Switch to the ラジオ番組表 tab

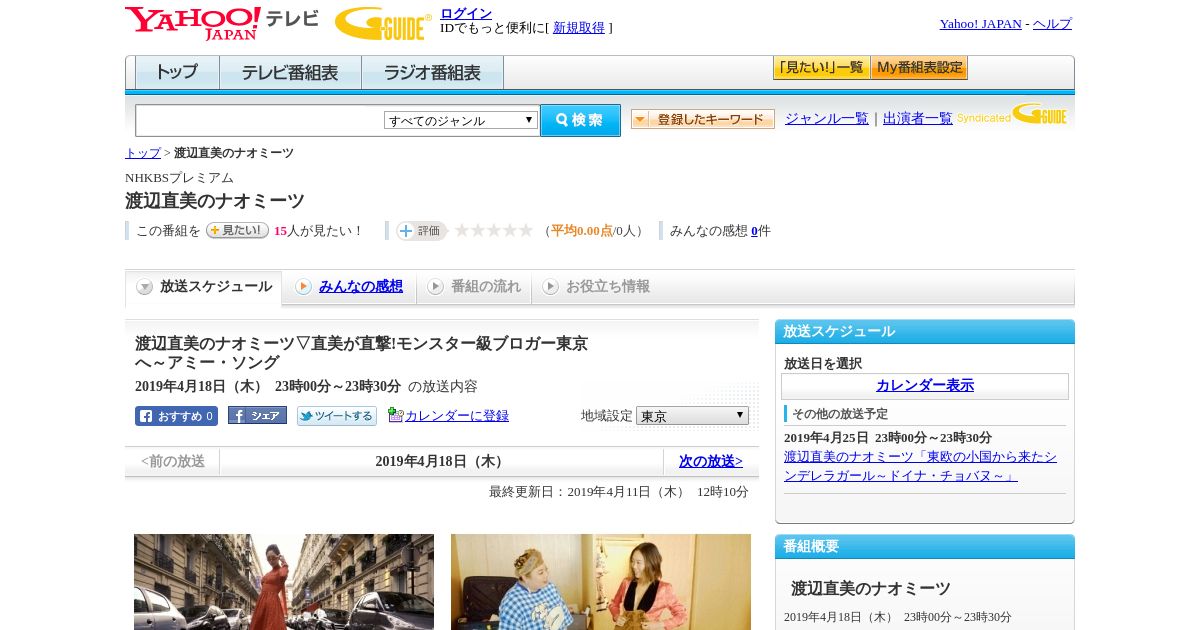pos(432,73)
